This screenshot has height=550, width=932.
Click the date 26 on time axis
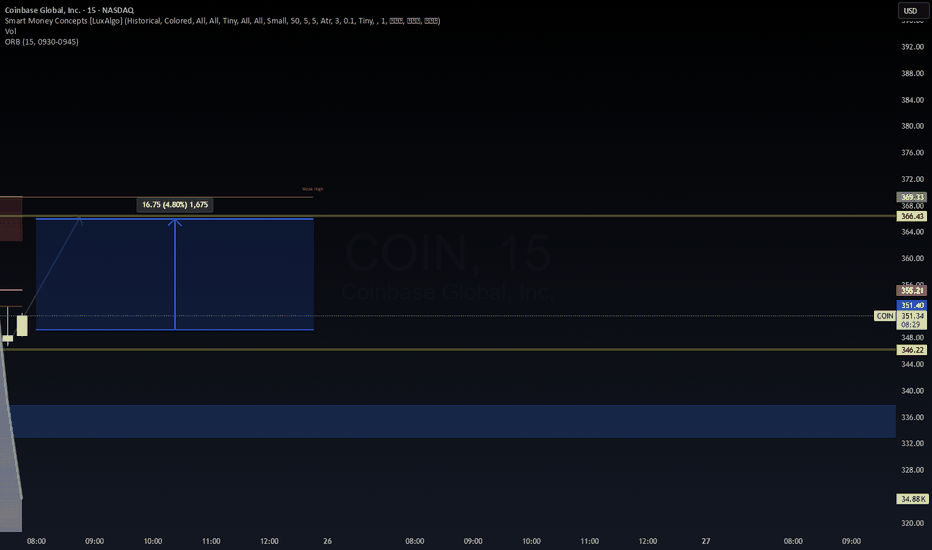(328, 541)
